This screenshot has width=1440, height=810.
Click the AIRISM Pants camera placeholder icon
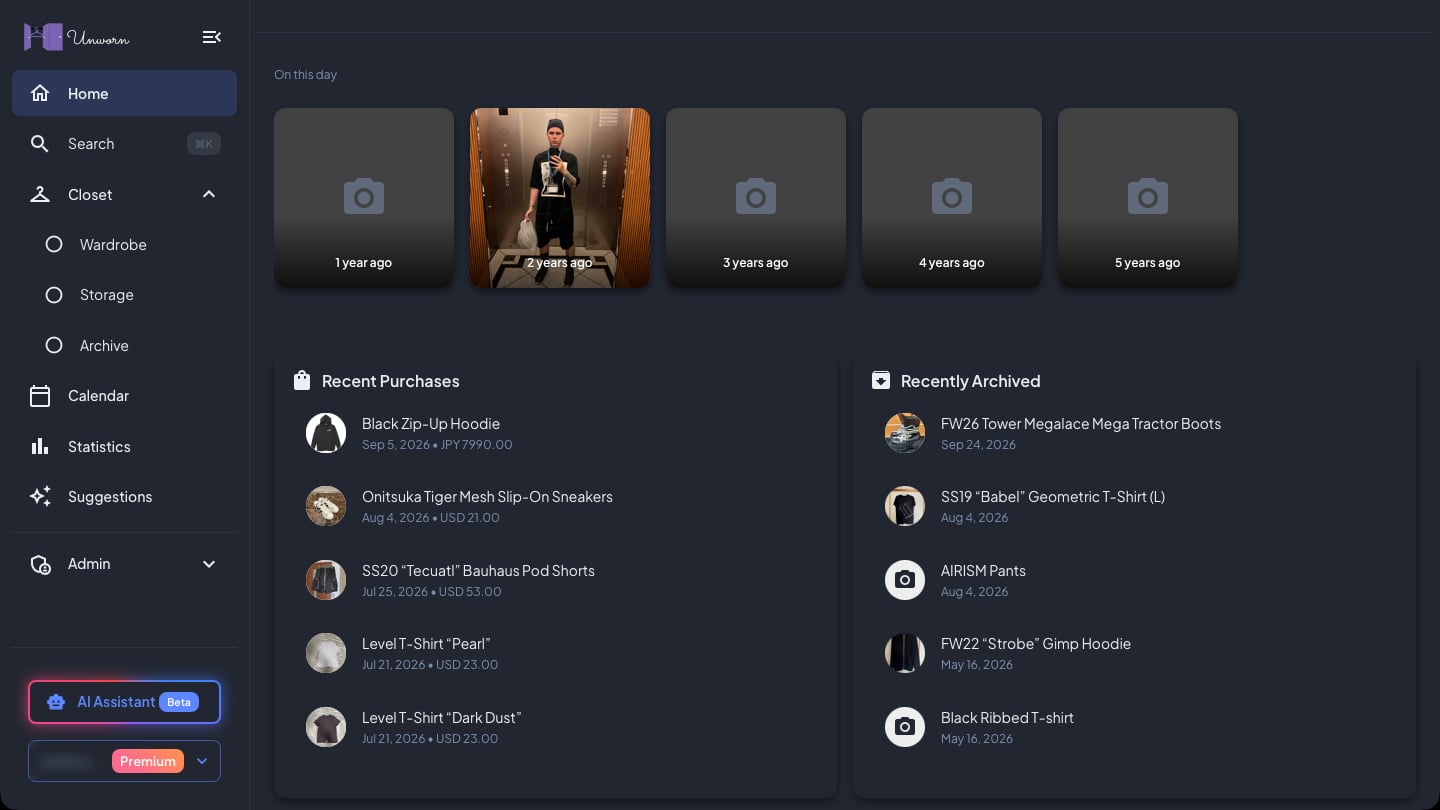905,580
